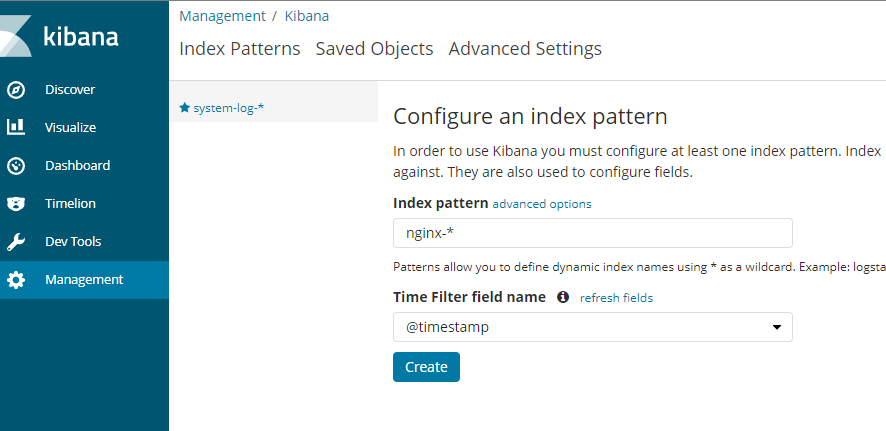Click the Management breadcrumb link

tap(222, 16)
